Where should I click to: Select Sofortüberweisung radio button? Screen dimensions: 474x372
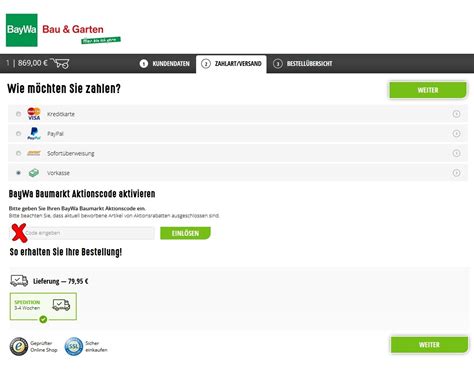click(x=19, y=153)
